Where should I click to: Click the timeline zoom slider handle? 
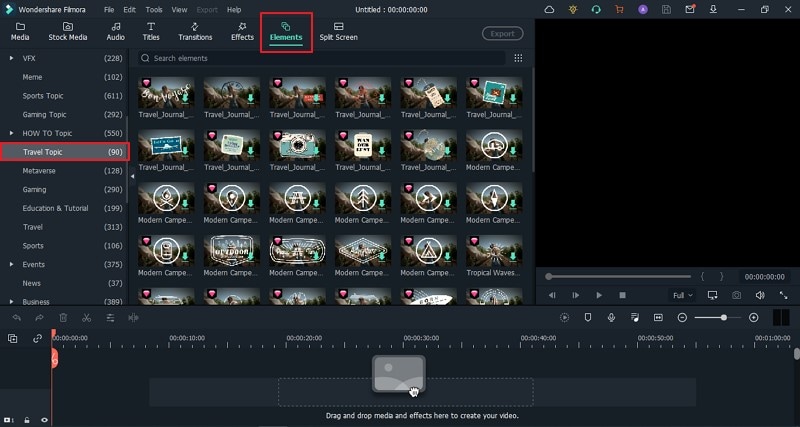723,317
